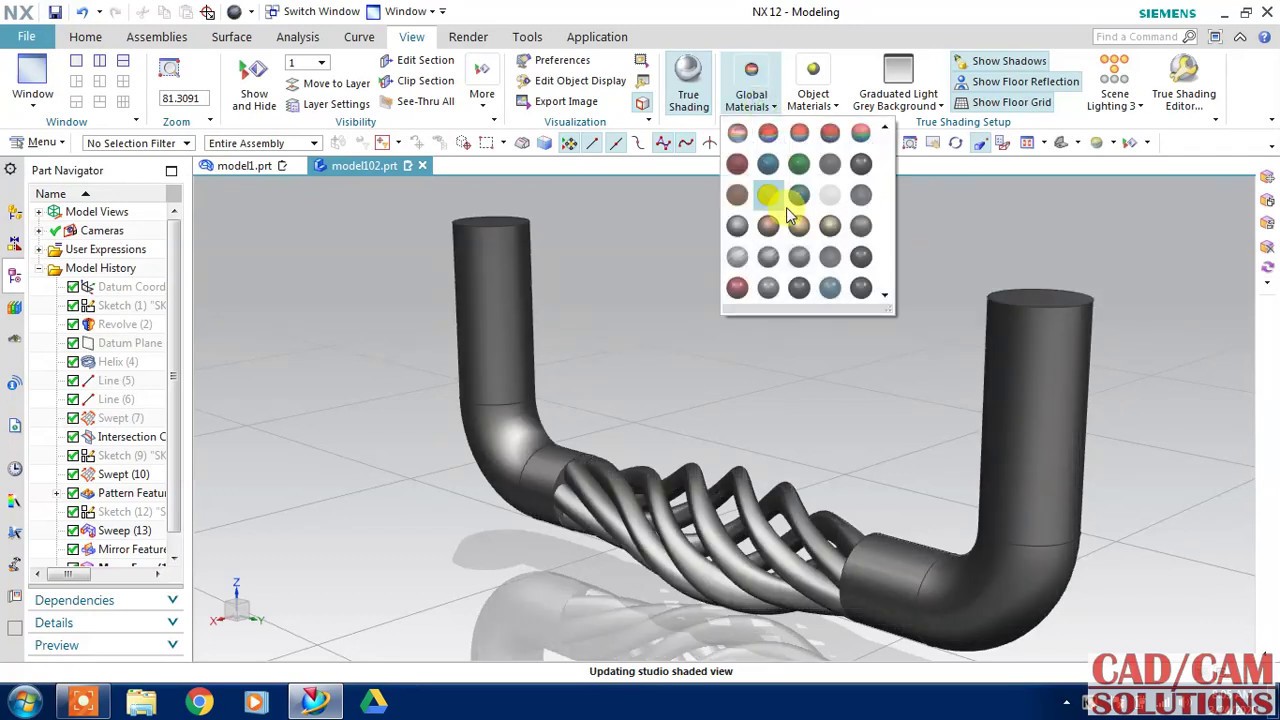Viewport: 1280px width, 720px height.
Task: Switch to the Analysis ribbon tab
Action: click(298, 37)
